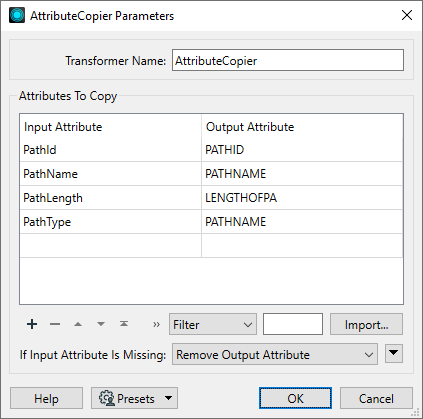This screenshot has height=419, width=423.
Task: Select the PathType input attribute cell
Action: [x=110, y=222]
